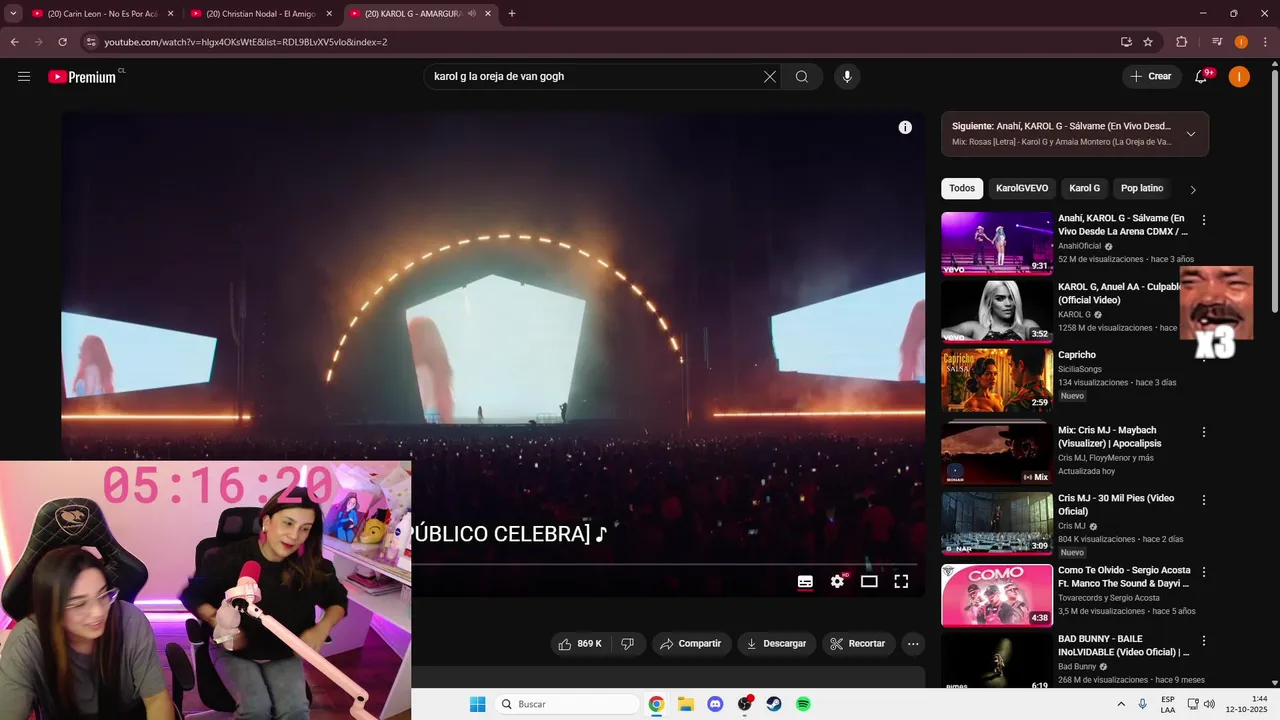The image size is (1280, 720).
Task: Click the Crear button
Action: tap(1151, 77)
